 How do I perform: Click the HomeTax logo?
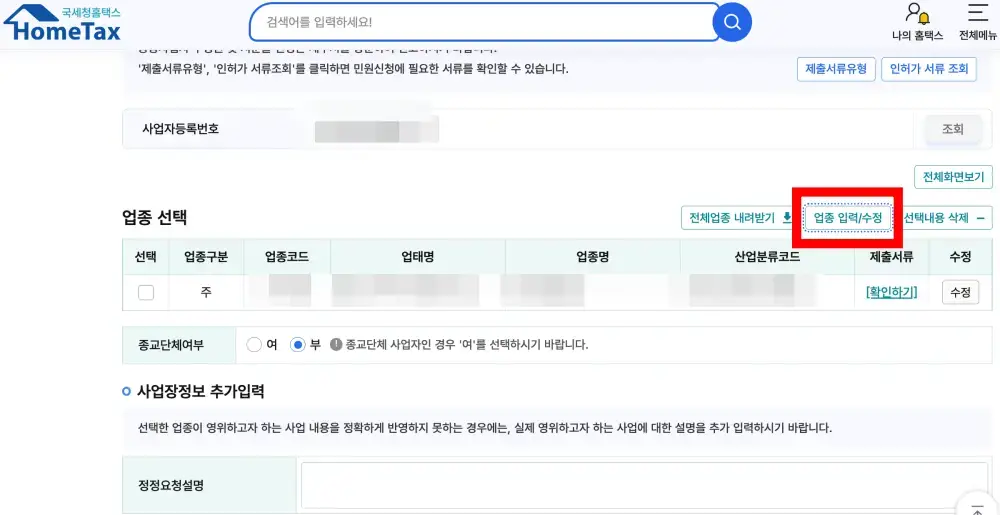click(x=62, y=23)
